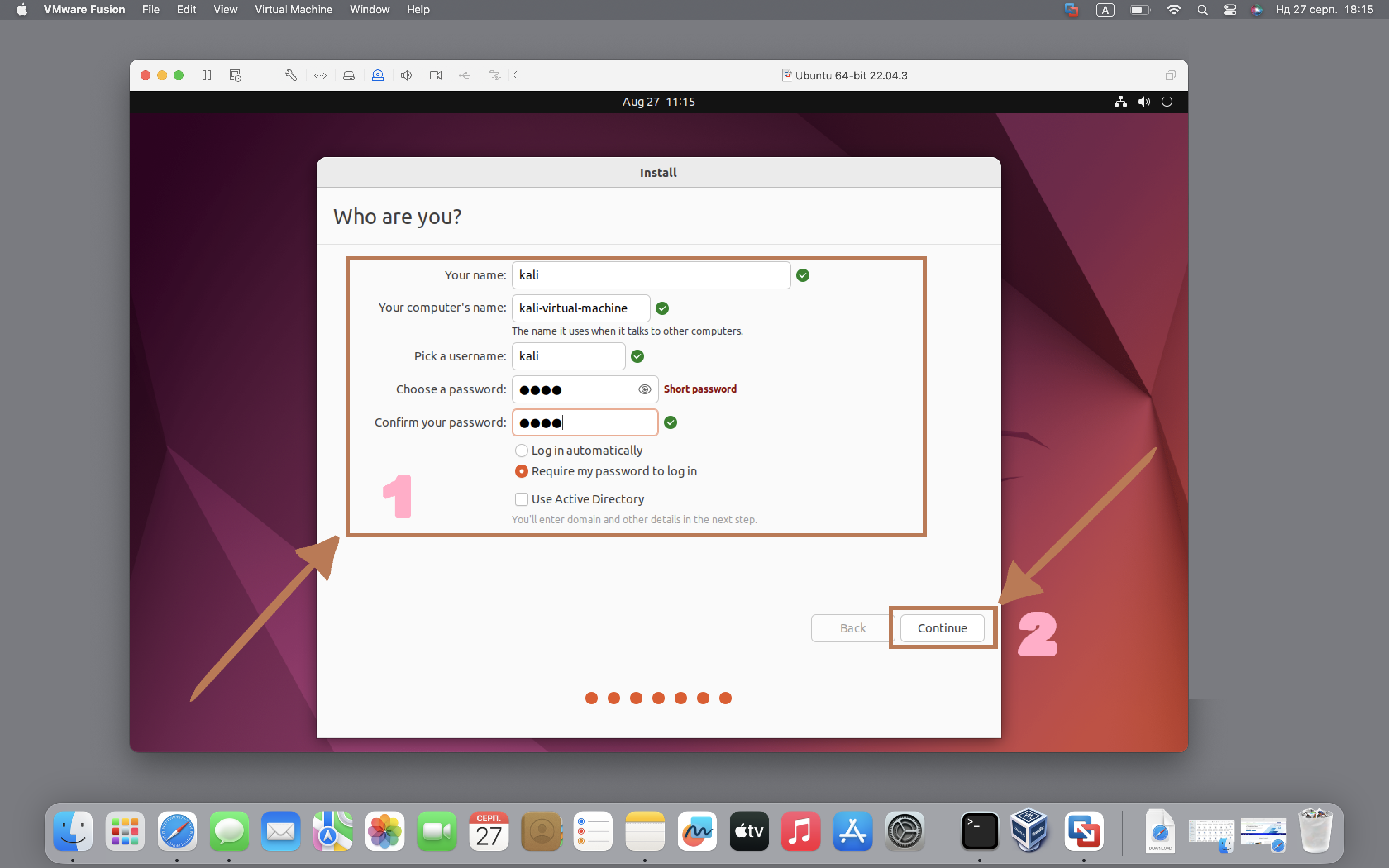Open VM settings via the wrench icon
The height and width of the screenshot is (868, 1389).
(291, 75)
